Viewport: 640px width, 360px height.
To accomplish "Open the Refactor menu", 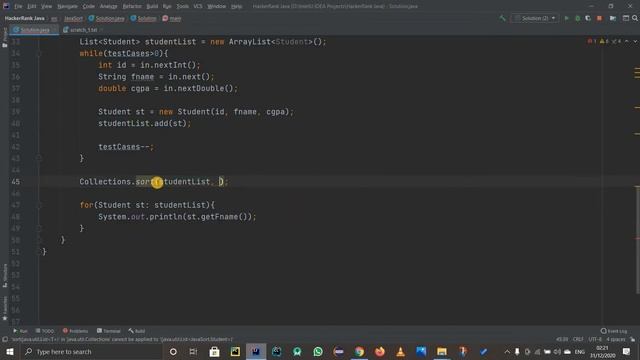I will click(132, 7).
